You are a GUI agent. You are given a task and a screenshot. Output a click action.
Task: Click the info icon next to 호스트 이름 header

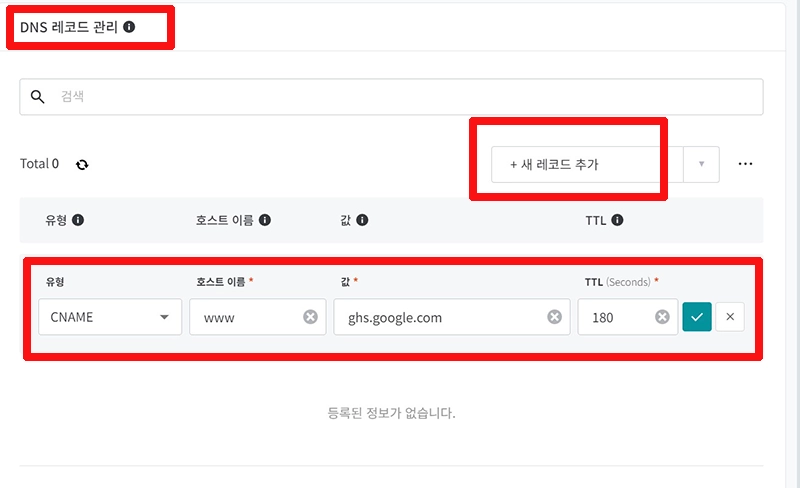tap(265, 220)
